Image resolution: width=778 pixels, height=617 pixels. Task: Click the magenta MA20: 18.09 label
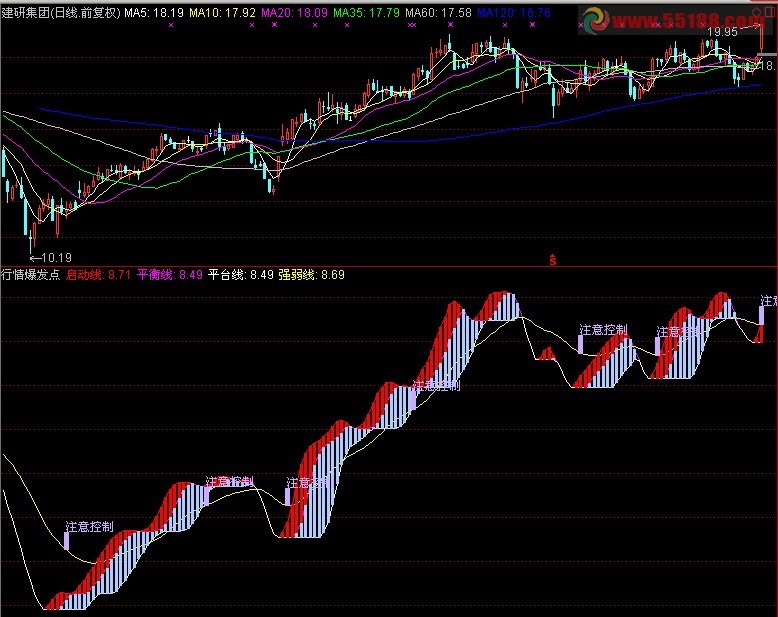[294, 13]
